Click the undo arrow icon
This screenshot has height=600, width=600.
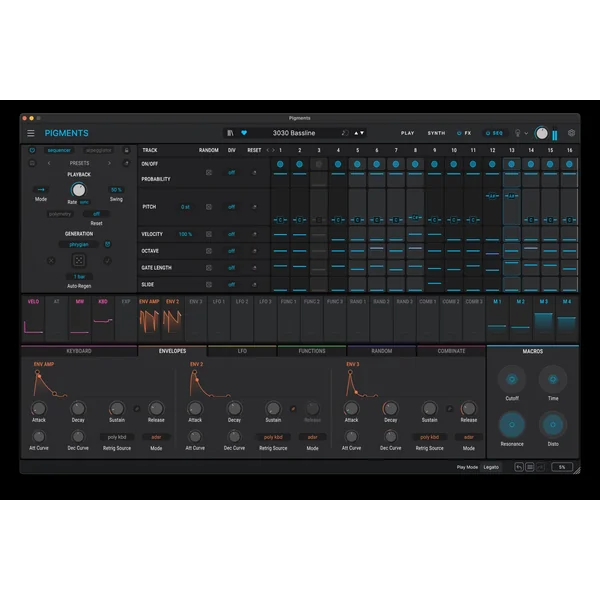(x=519, y=467)
